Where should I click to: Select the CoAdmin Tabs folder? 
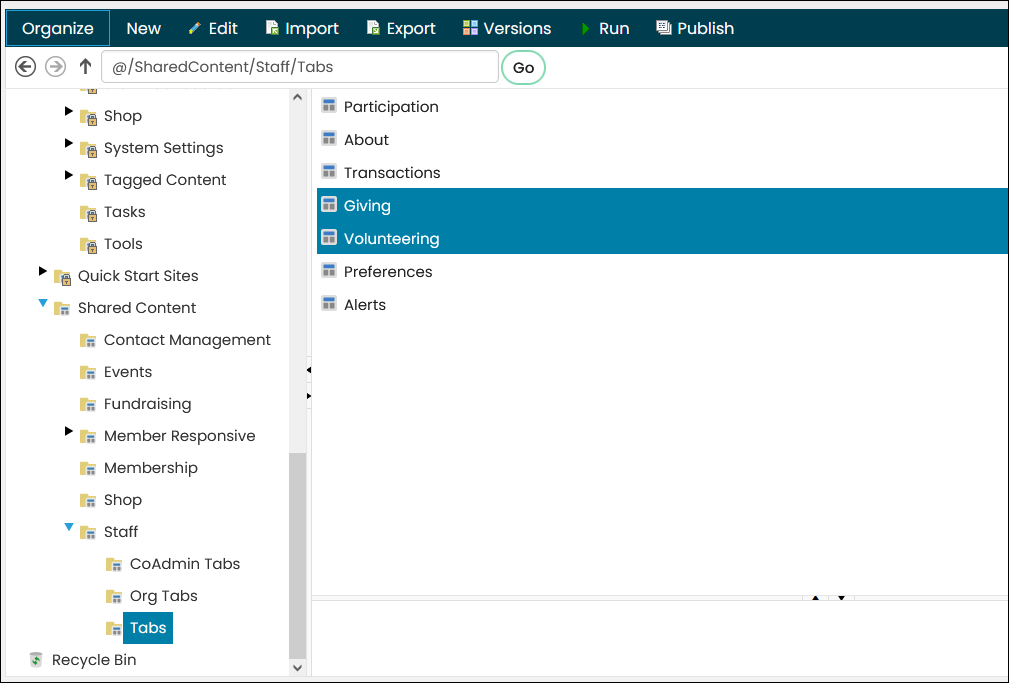coord(185,564)
